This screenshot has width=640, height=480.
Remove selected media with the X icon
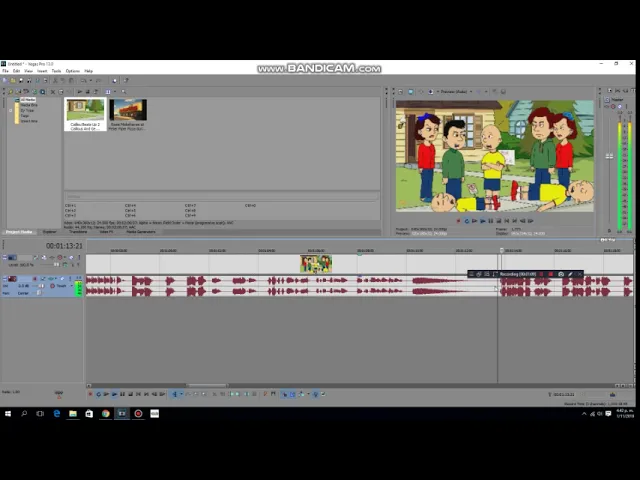tap(53, 92)
